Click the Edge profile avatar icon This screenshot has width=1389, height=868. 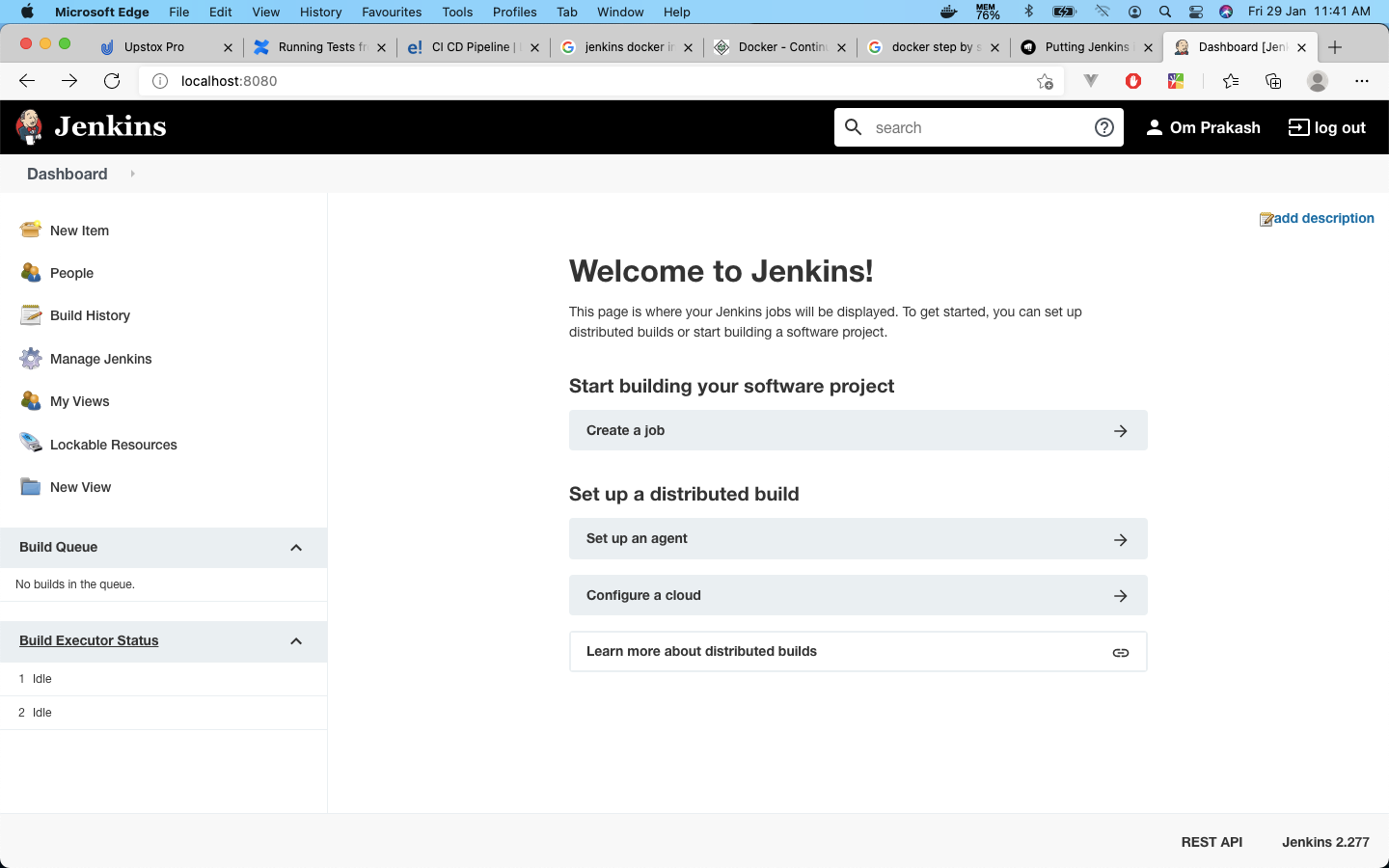[1318, 81]
